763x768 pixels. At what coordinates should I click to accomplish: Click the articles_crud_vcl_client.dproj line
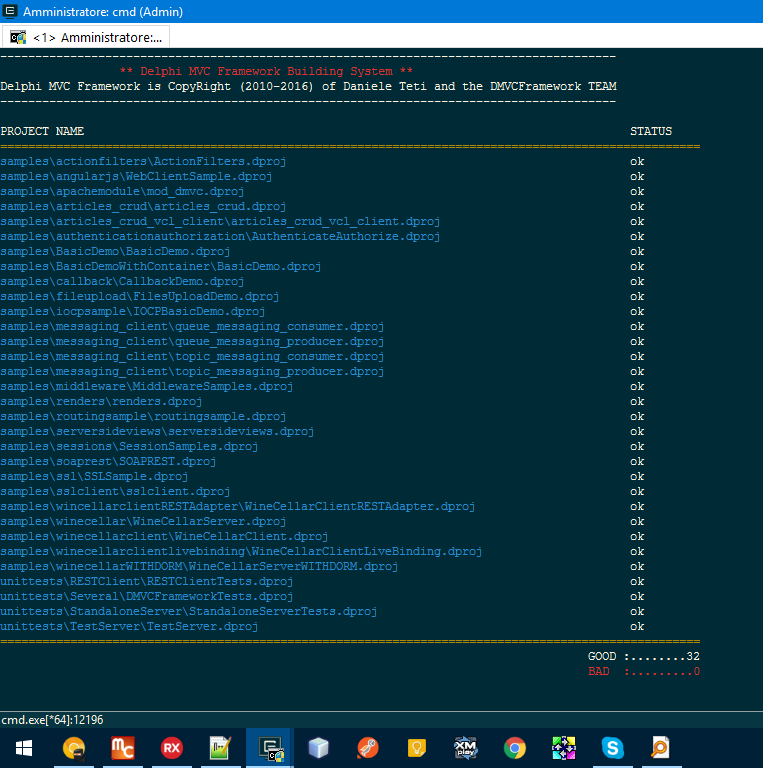coord(220,221)
